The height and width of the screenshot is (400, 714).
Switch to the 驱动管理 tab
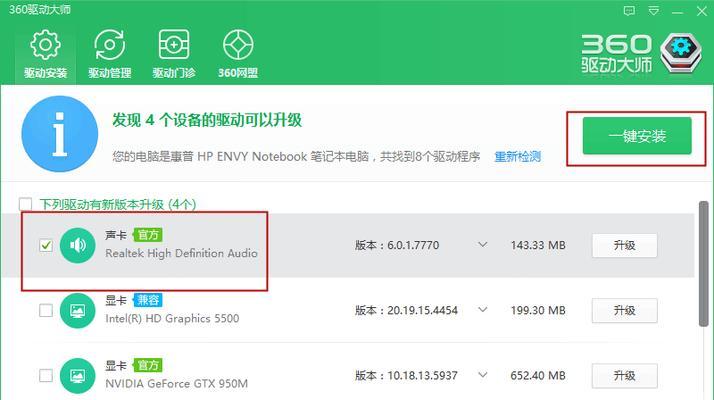pyautogui.click(x=109, y=54)
